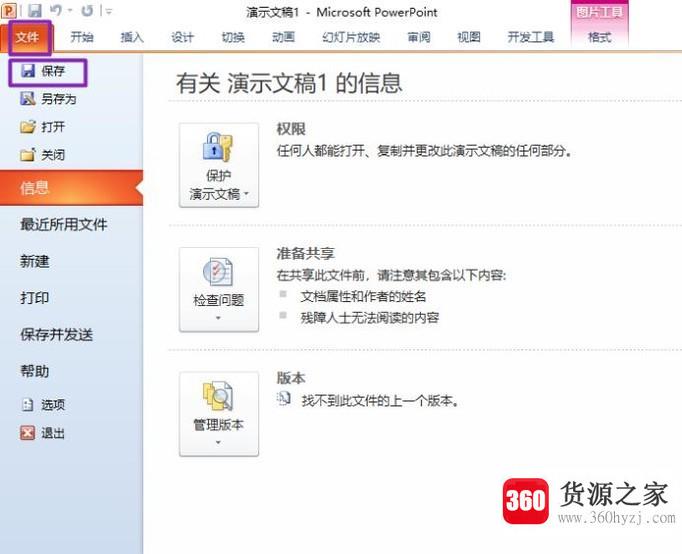The image size is (682, 554).
Task: Choose 另存为 in the backstage menu
Action: tap(48, 99)
